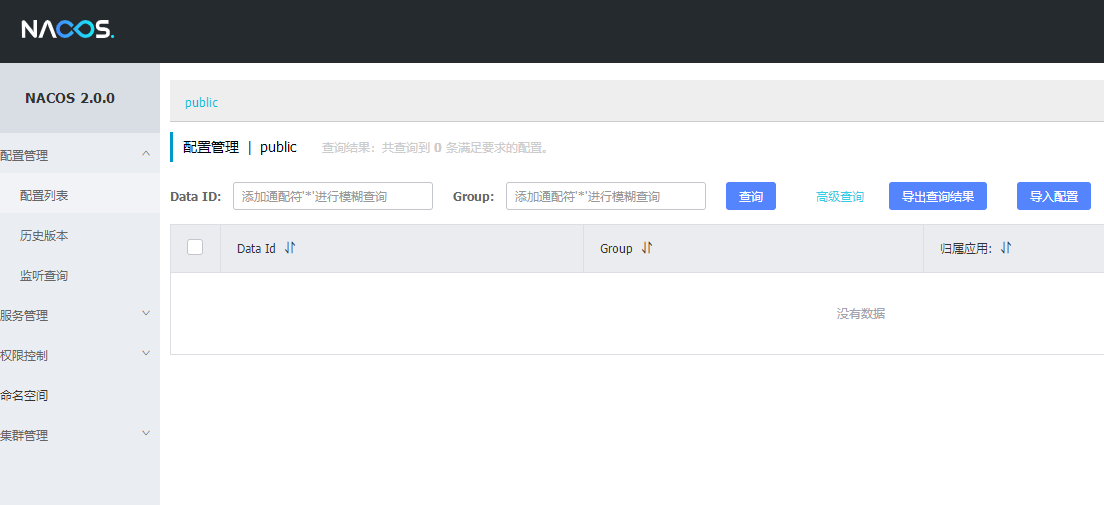This screenshot has height=505, width=1104.
Task: Click the 导出查询结果 button
Action: tap(937, 196)
